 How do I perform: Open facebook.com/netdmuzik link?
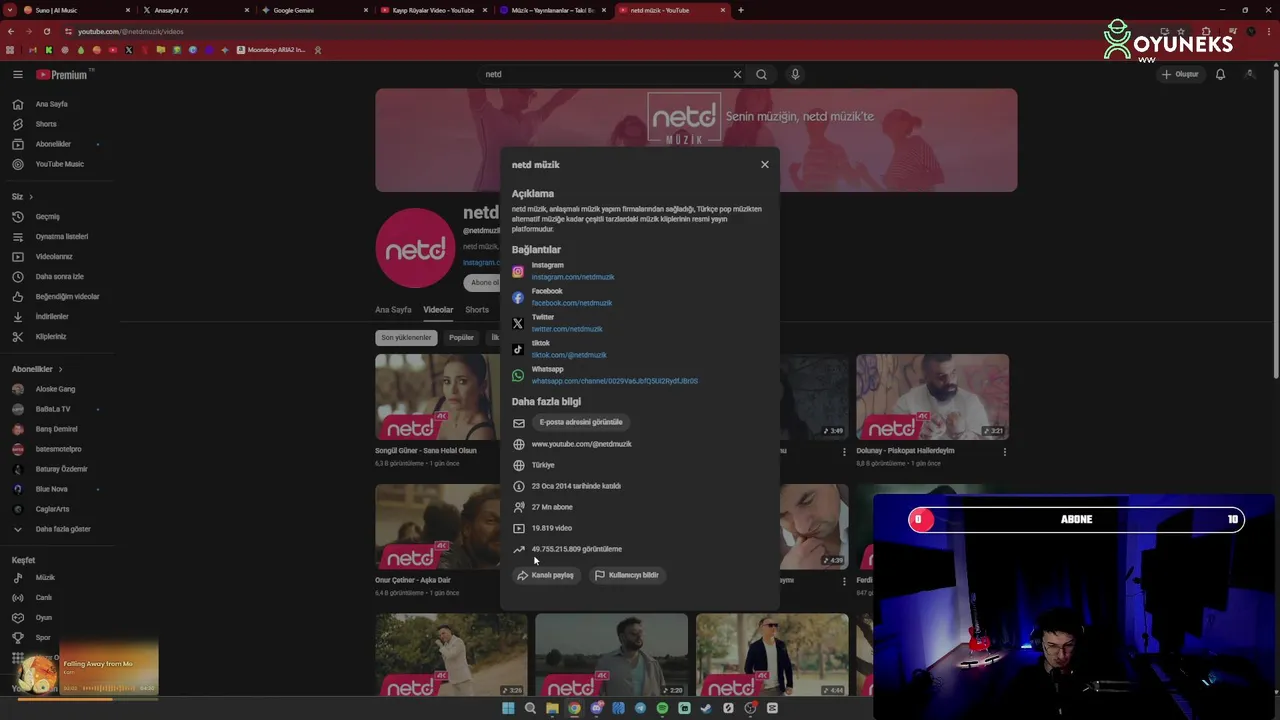572,303
